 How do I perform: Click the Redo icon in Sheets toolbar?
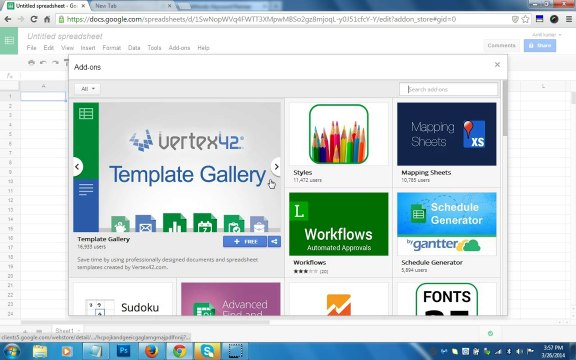(55, 63)
